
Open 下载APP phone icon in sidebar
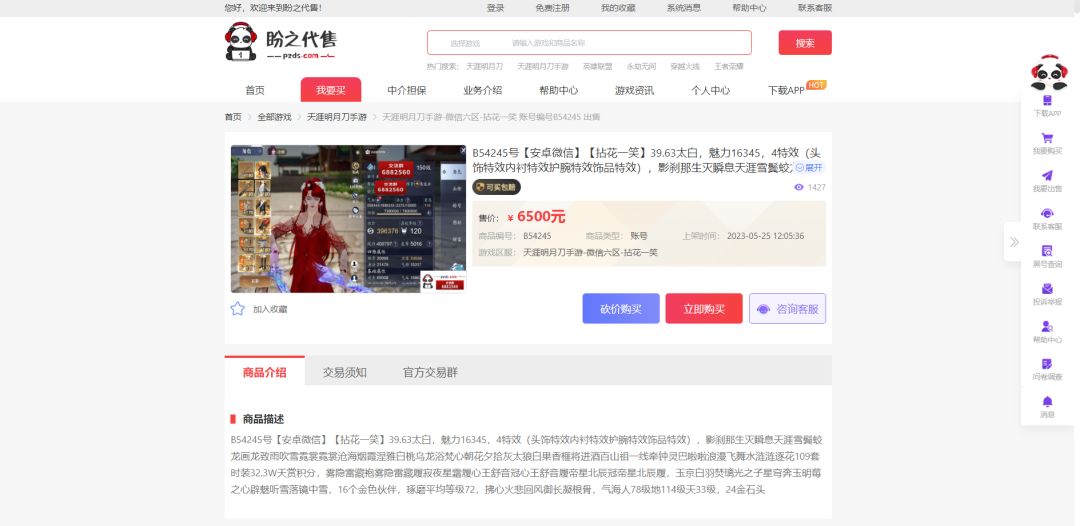coord(1047,101)
